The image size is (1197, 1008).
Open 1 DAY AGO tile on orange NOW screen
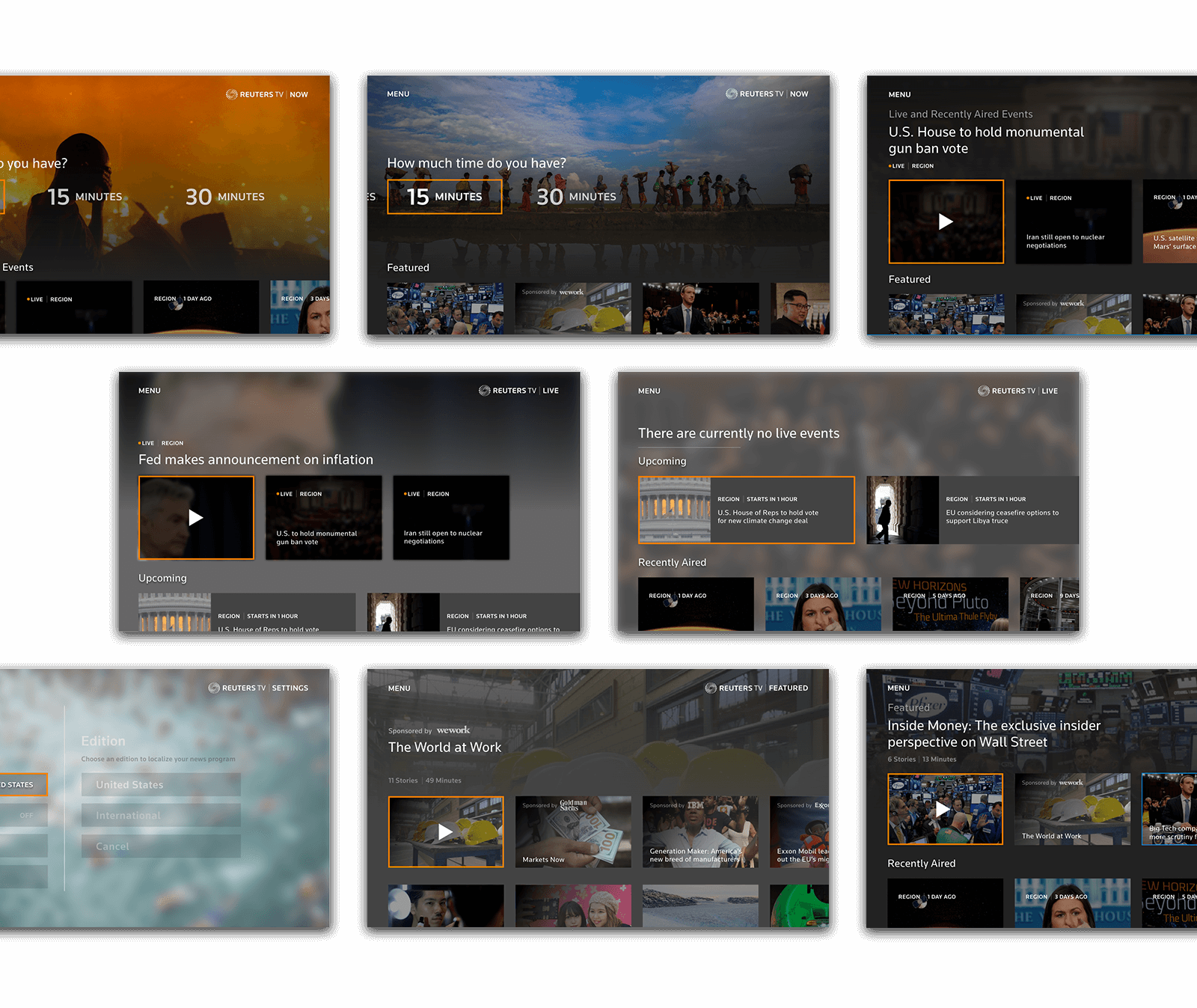[201, 307]
